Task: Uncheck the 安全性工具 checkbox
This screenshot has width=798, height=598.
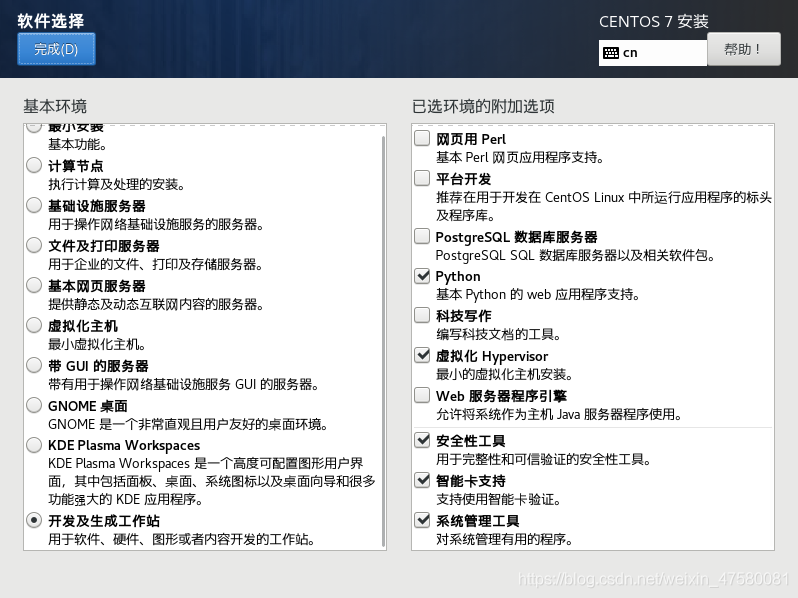Action: [422, 440]
